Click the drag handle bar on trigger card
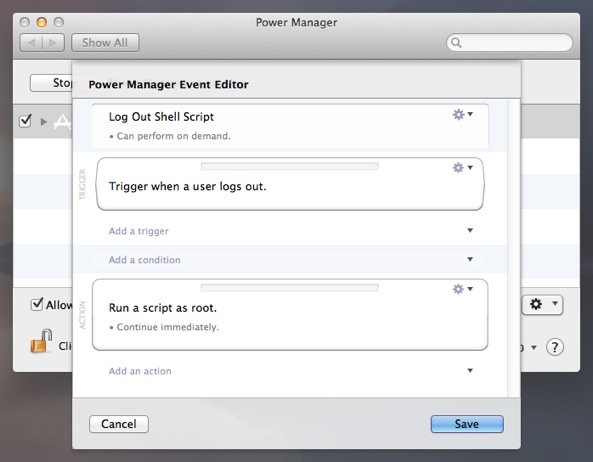The width and height of the screenshot is (593, 462). pyautogui.click(x=290, y=166)
